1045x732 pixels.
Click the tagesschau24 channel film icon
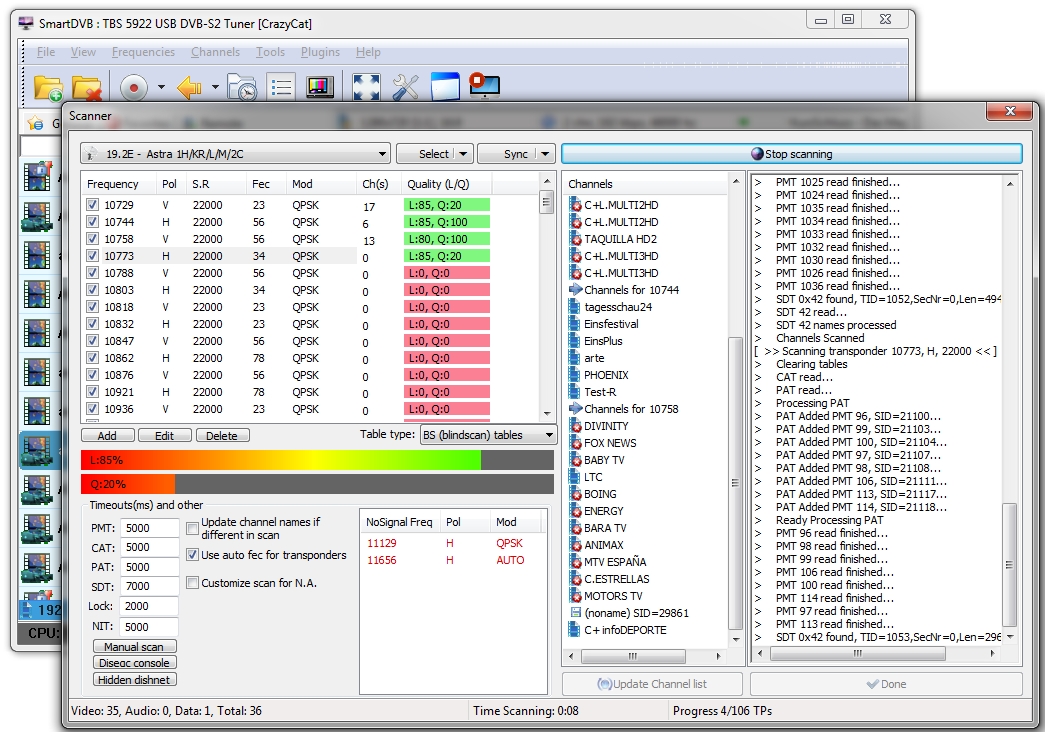574,307
